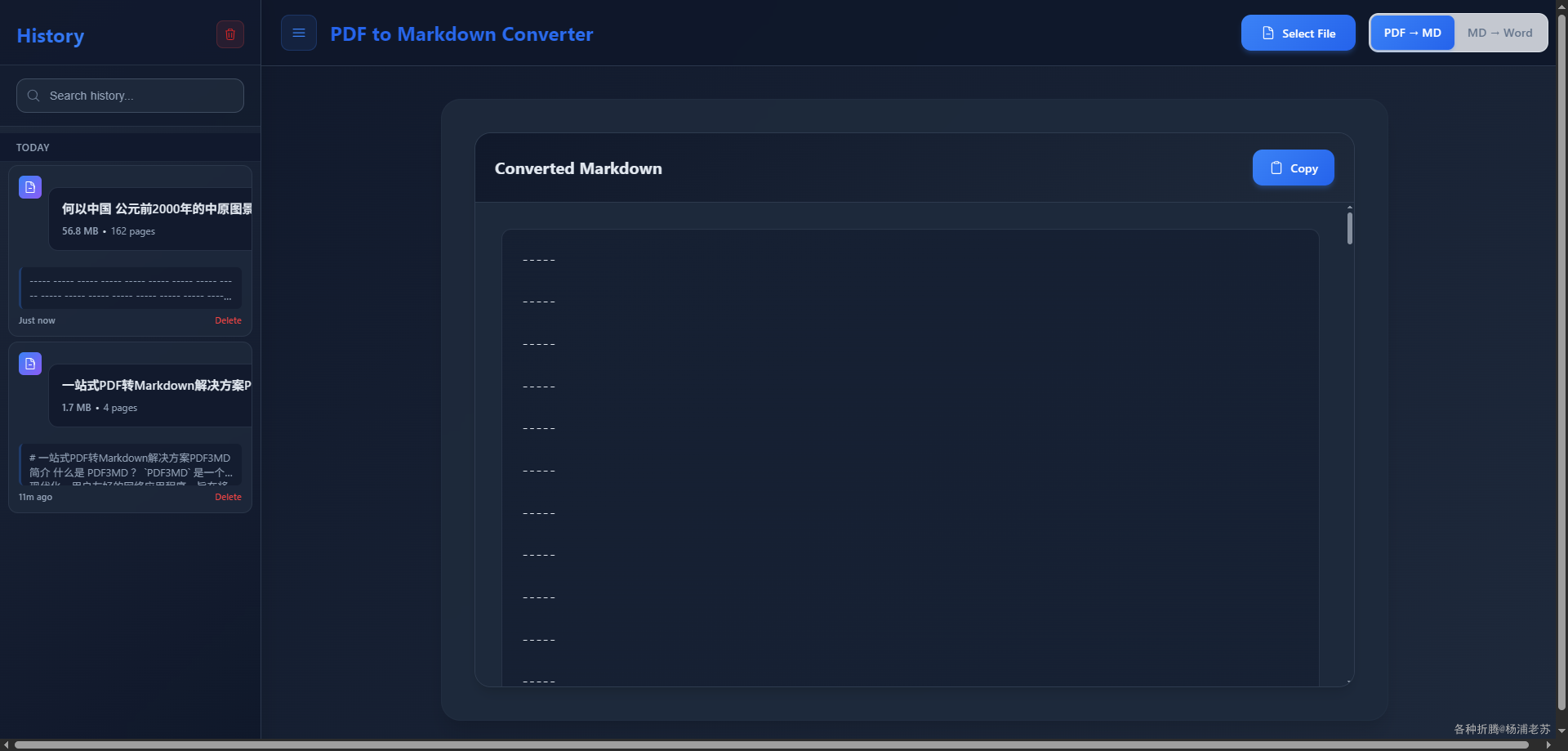1568x751 pixels.
Task: Click the Select File button
Action: pos(1298,33)
